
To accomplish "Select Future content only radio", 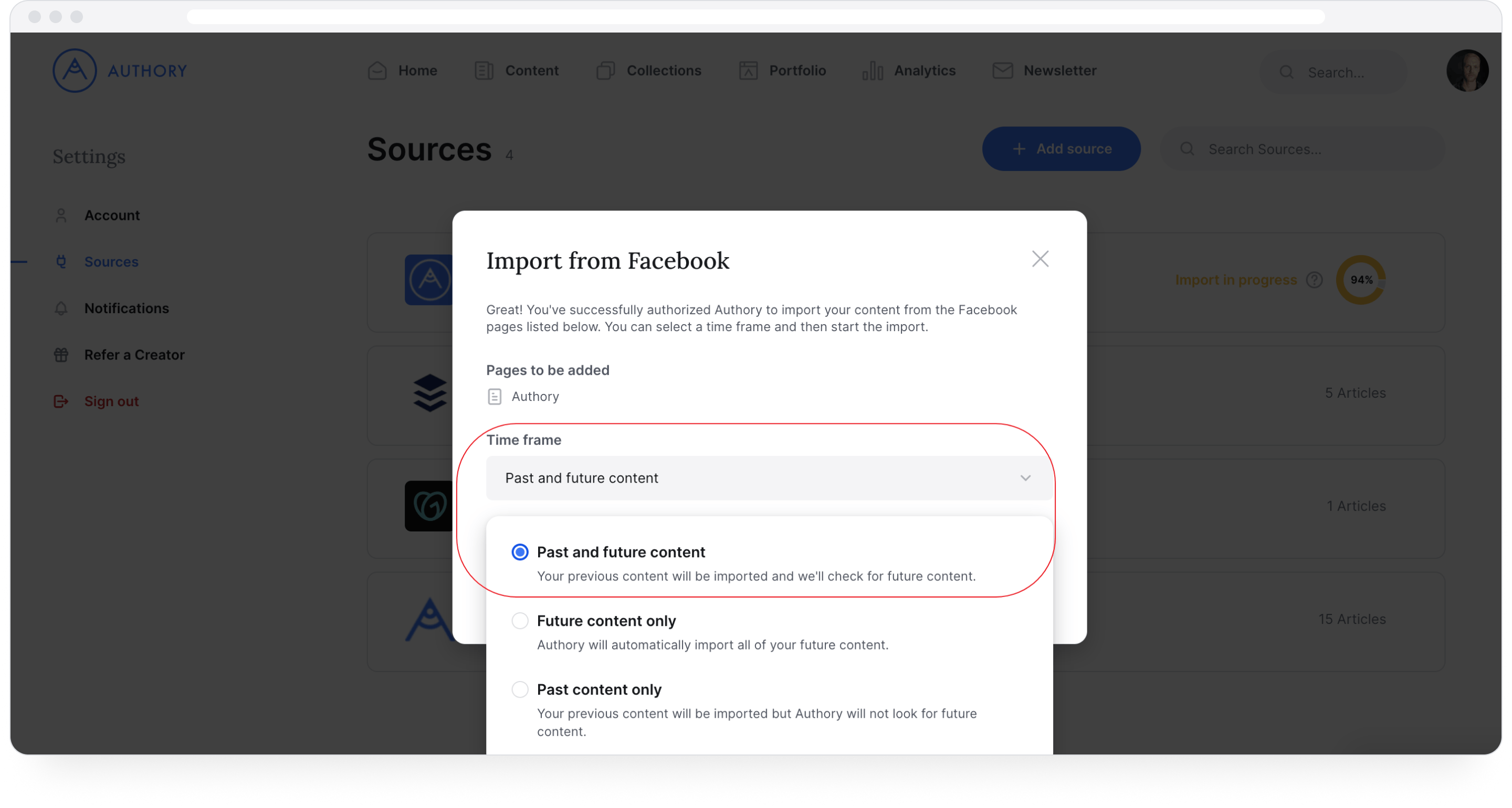I will pyautogui.click(x=519, y=620).
